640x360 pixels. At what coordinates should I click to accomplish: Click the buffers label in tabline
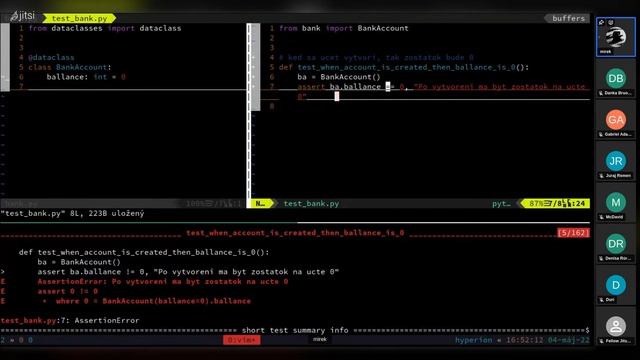point(568,18)
